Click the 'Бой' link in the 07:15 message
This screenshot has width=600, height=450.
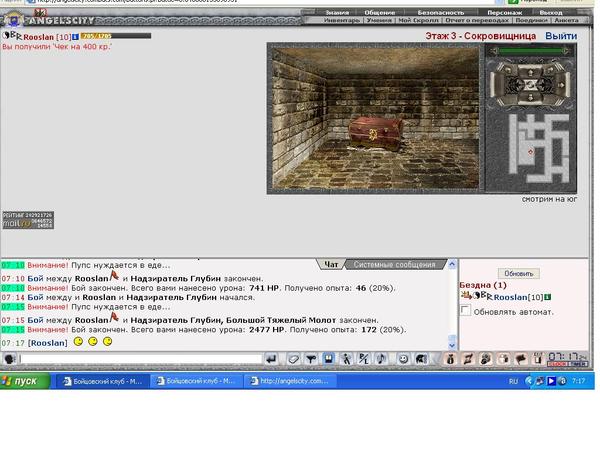click(x=35, y=320)
